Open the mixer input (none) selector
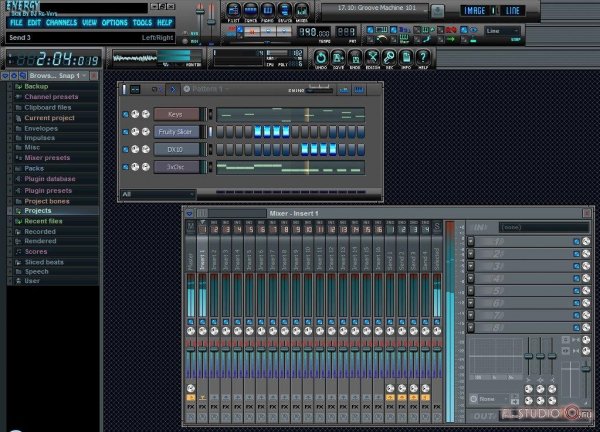Viewport: 600px width, 432px height. pyautogui.click(x=543, y=228)
